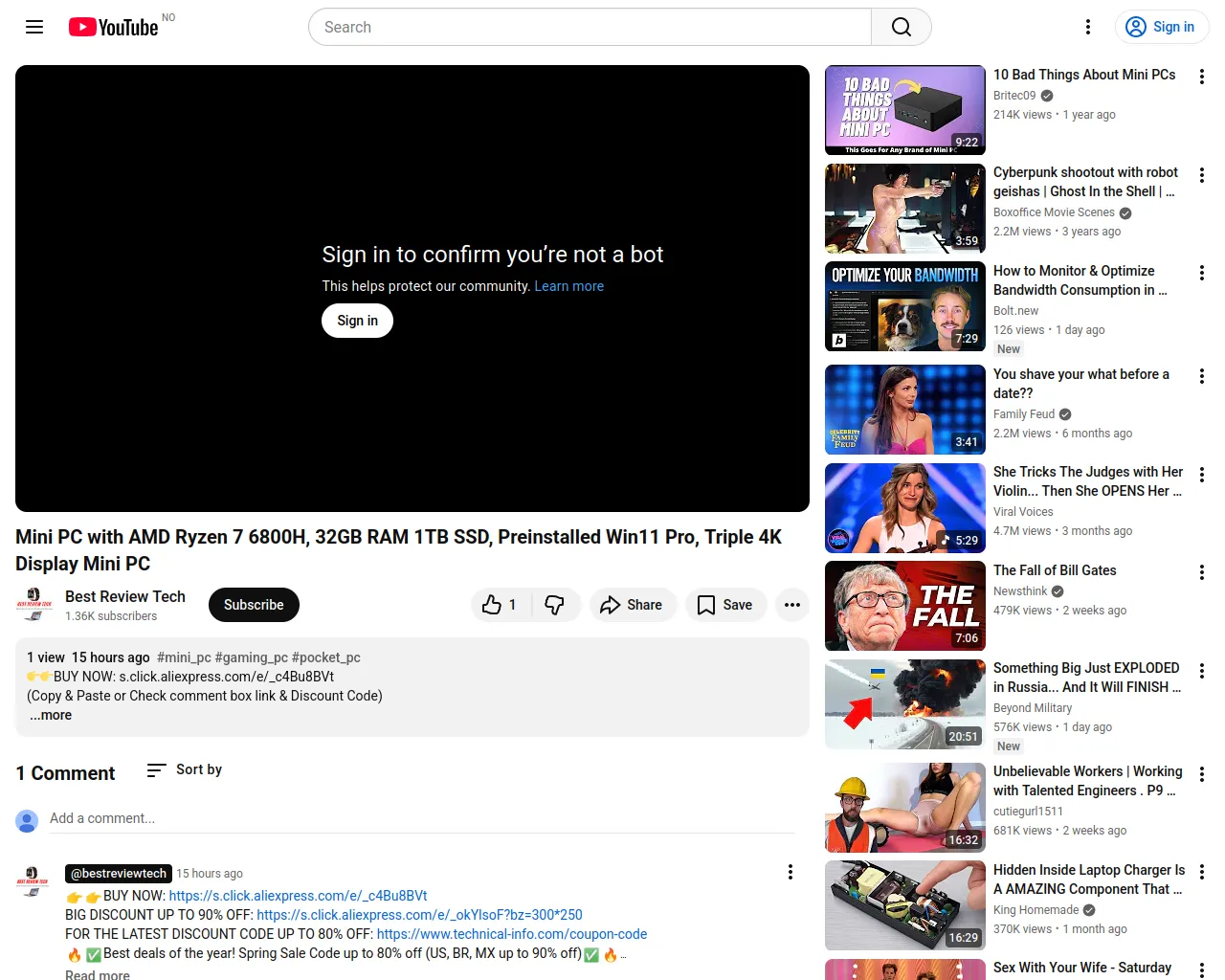This screenshot has height=980, width=1225.
Task: Open options for 'The Fall of Bill Gates'
Action: [1202, 573]
